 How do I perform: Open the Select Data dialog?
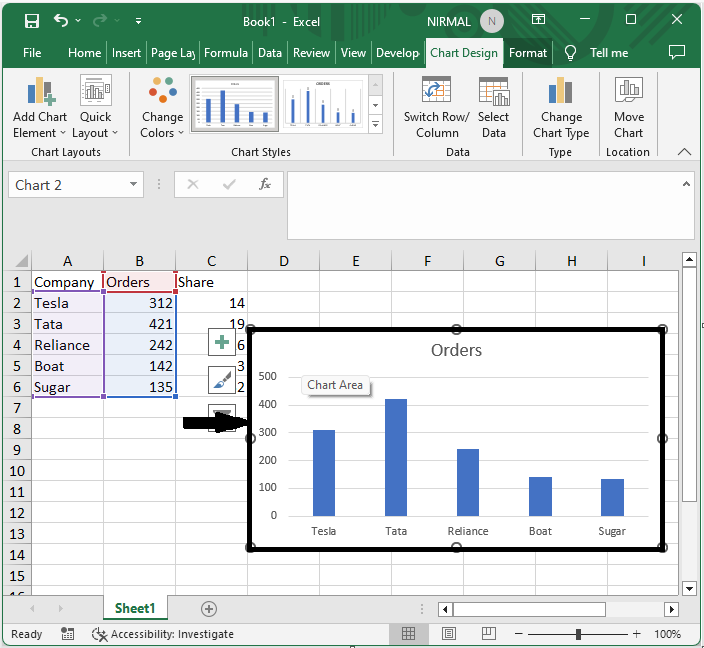(x=493, y=93)
